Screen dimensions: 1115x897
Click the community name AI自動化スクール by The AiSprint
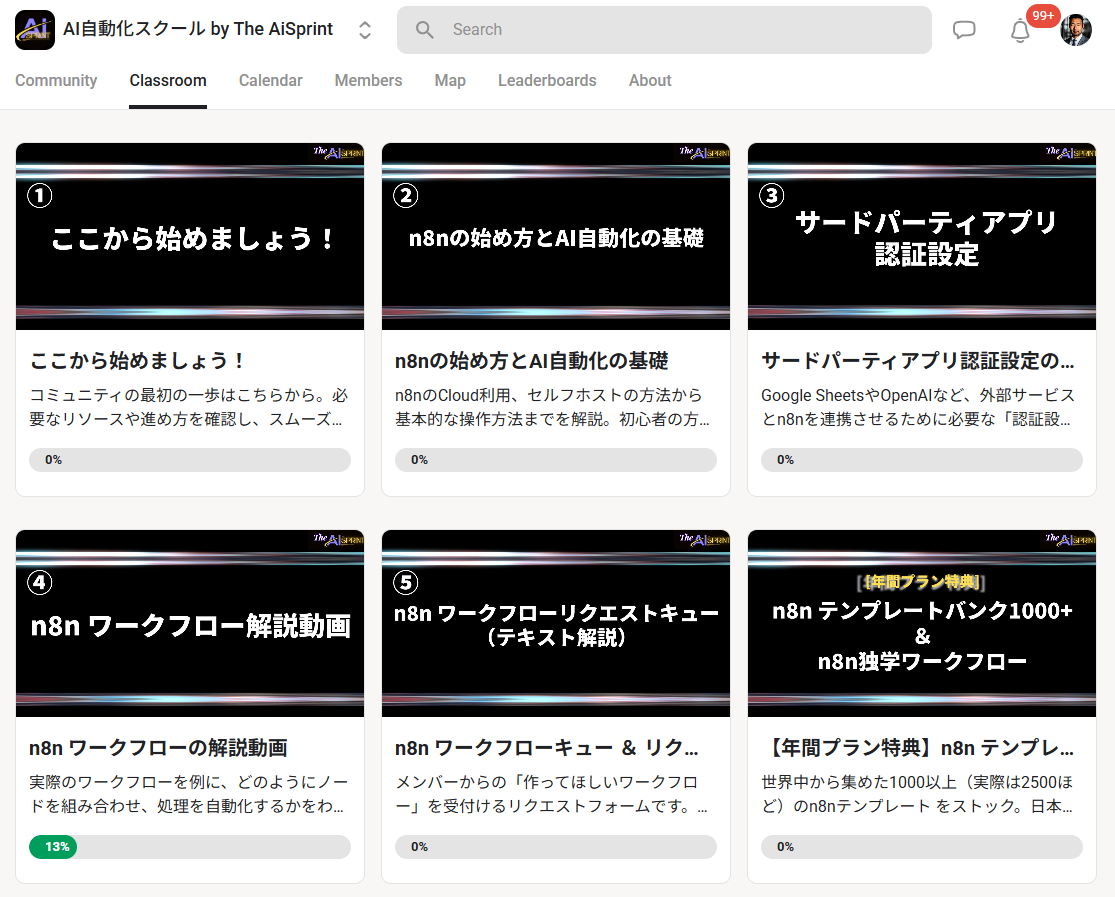click(x=198, y=29)
